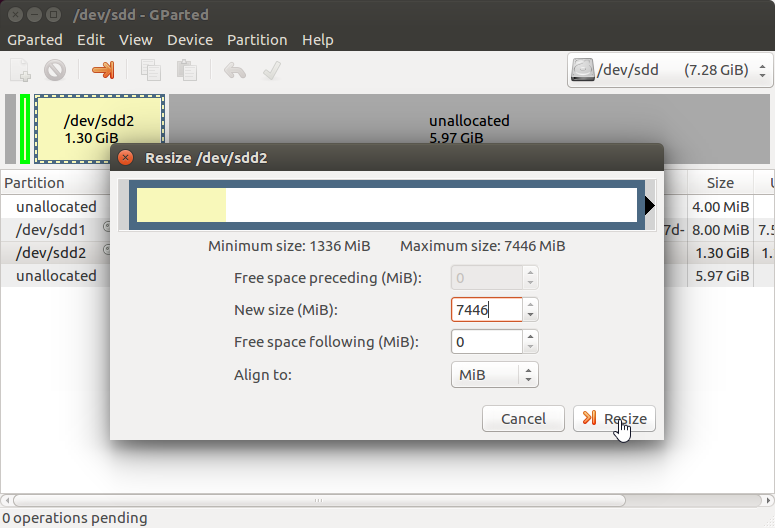
Task: Click the 1.30 GiB size cell
Action: pos(722,253)
